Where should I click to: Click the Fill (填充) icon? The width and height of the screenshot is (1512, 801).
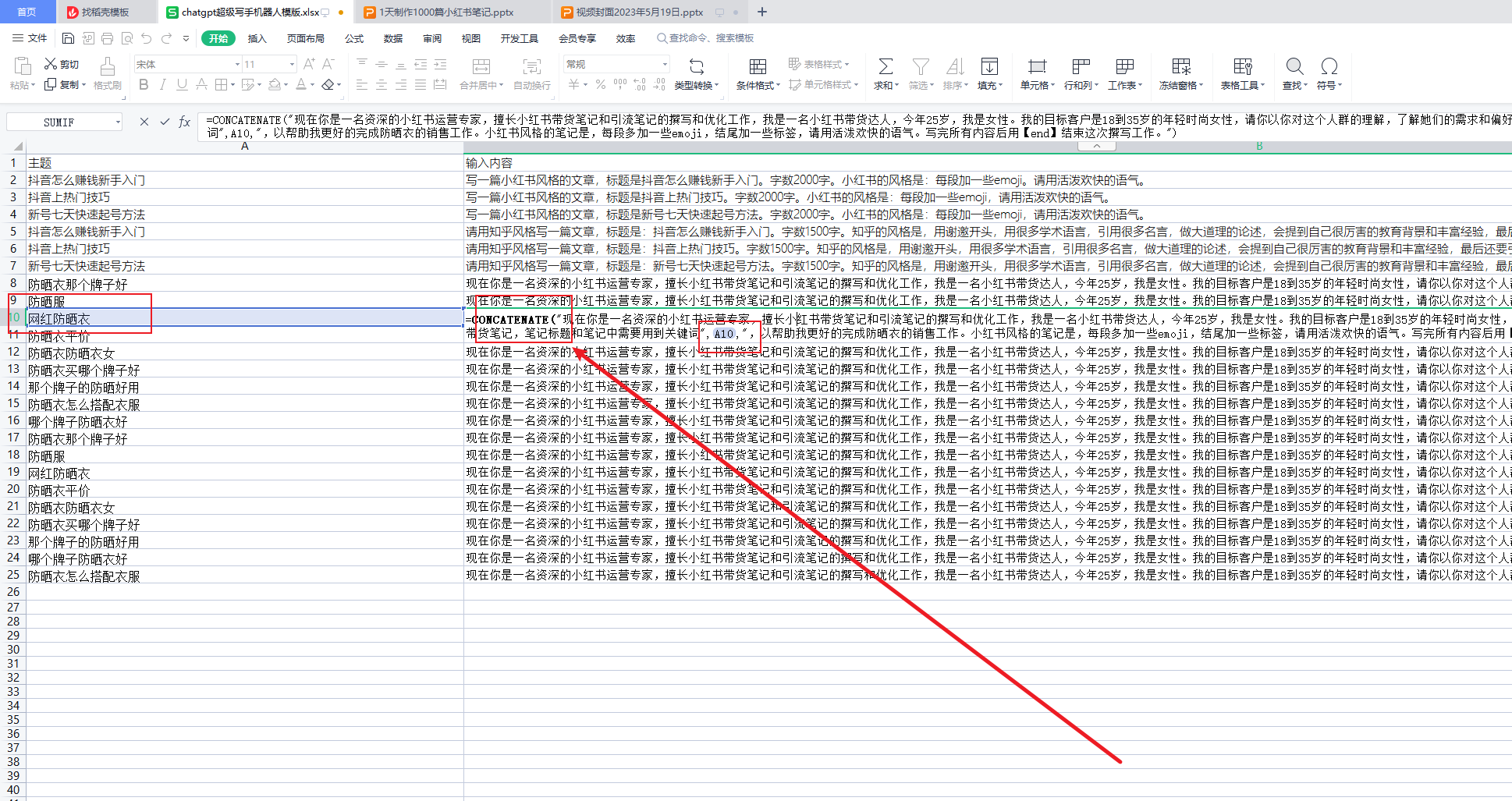[x=989, y=67]
